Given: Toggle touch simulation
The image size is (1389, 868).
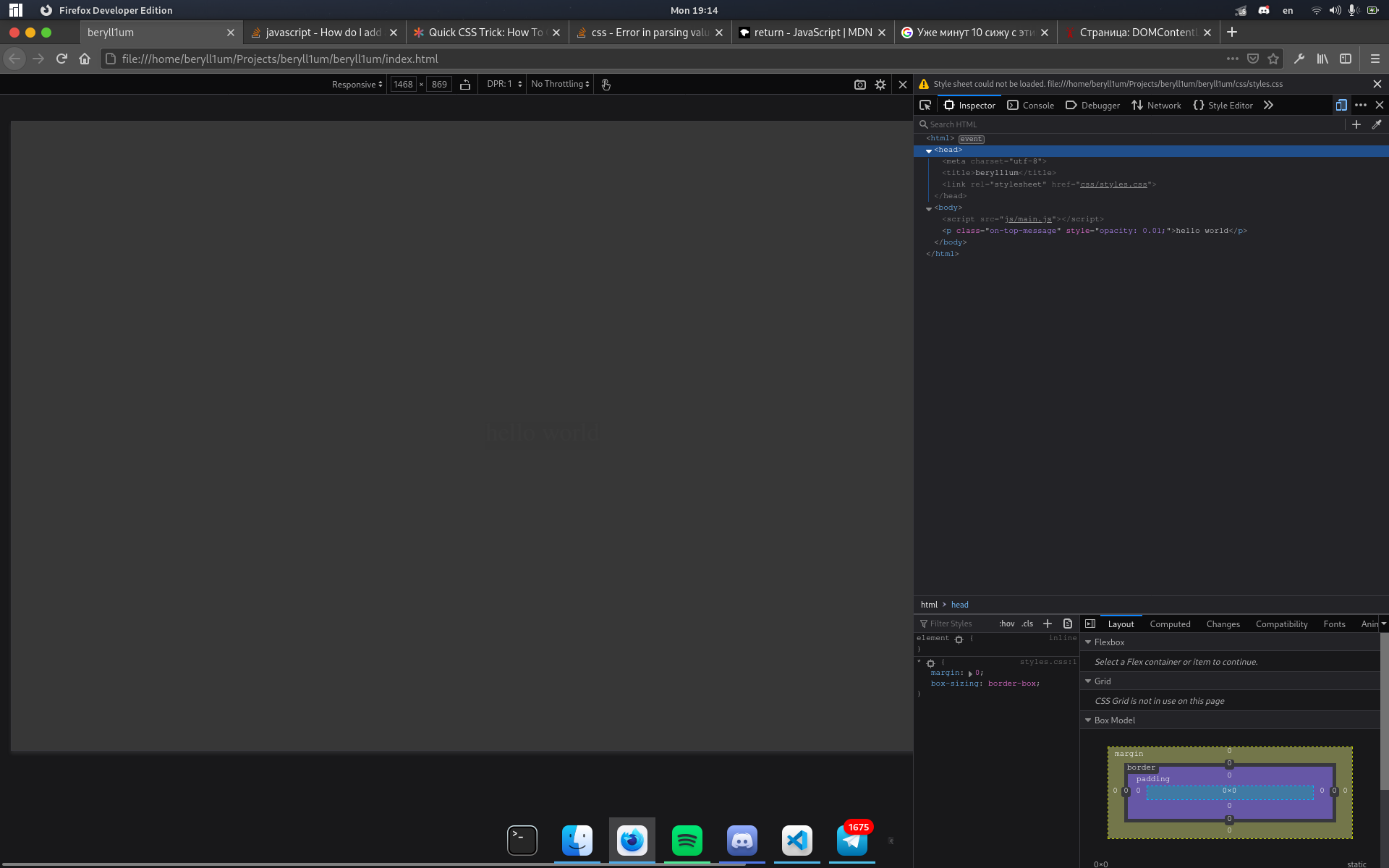Looking at the screenshot, I should tap(606, 85).
